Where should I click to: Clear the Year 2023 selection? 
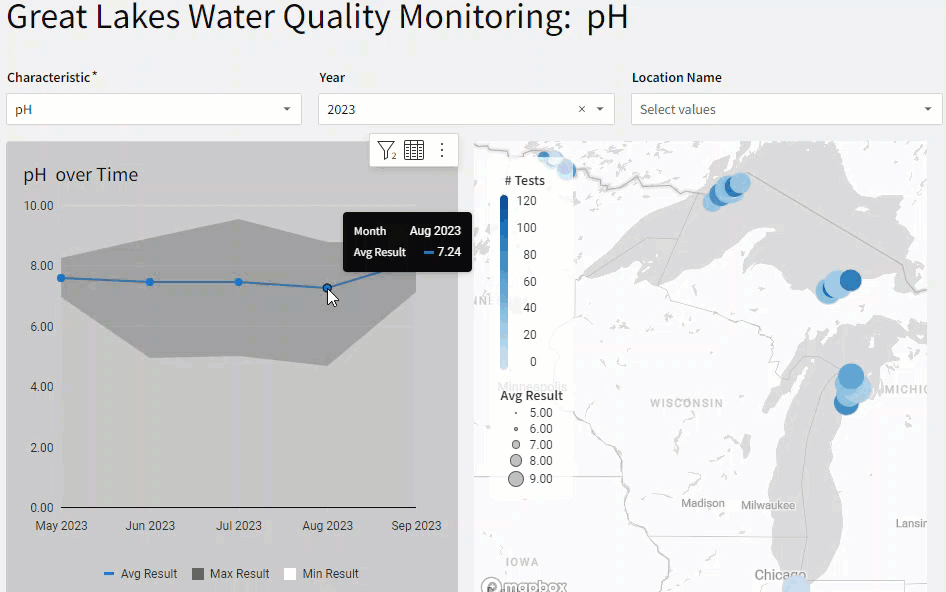click(582, 109)
